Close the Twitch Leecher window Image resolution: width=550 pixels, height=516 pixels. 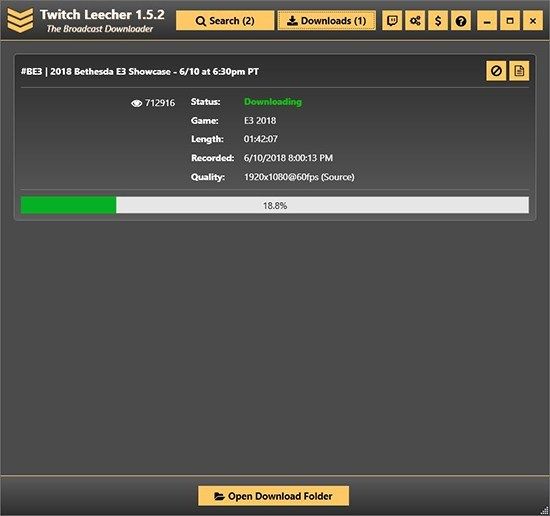pos(533,21)
